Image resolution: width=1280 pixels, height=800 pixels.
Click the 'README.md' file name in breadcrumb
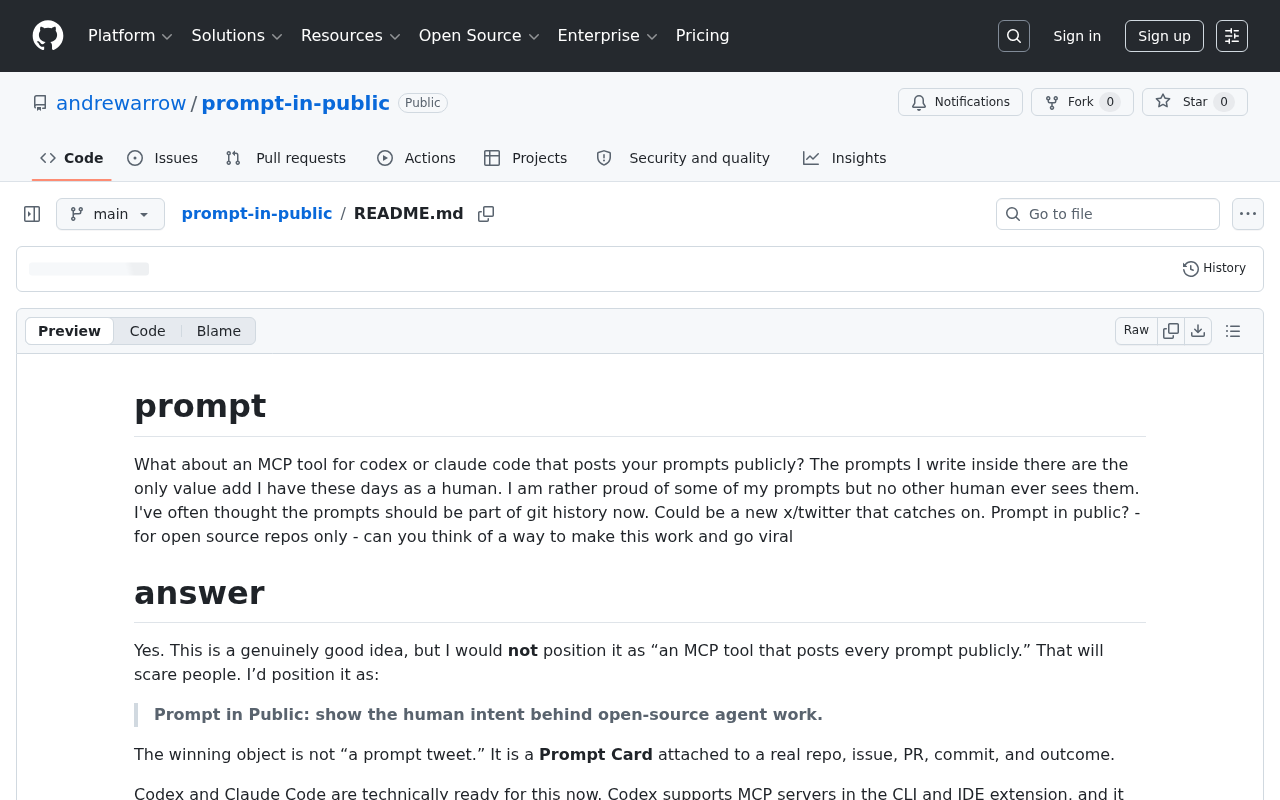pyautogui.click(x=409, y=214)
